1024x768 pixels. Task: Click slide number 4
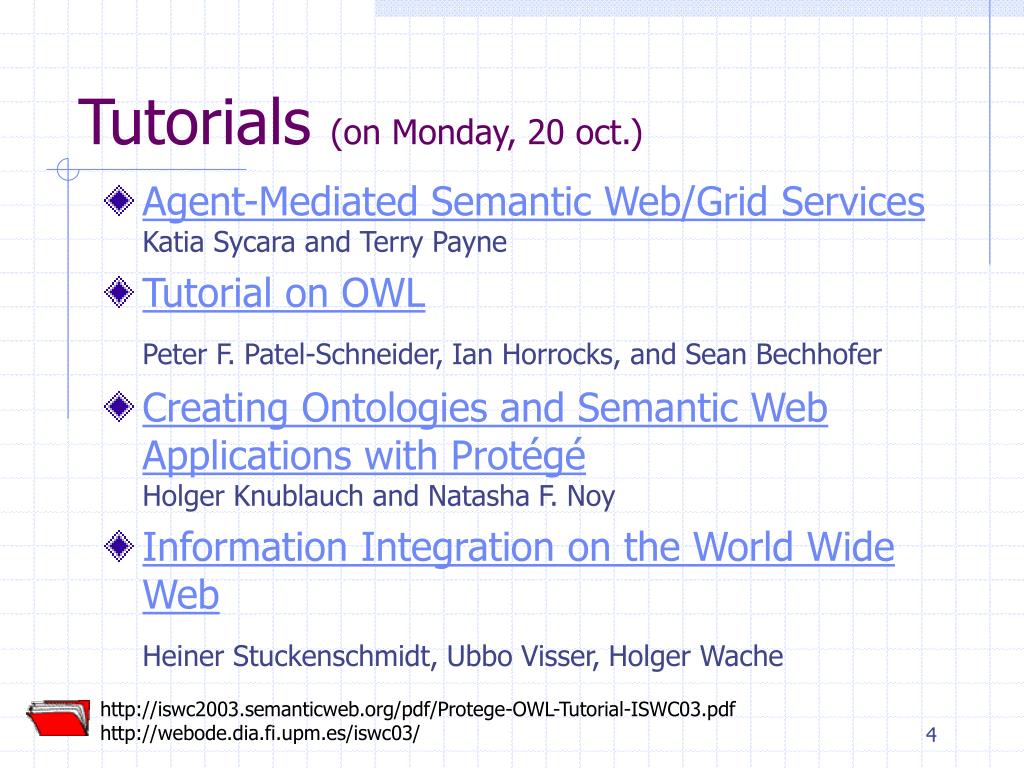tap(931, 735)
